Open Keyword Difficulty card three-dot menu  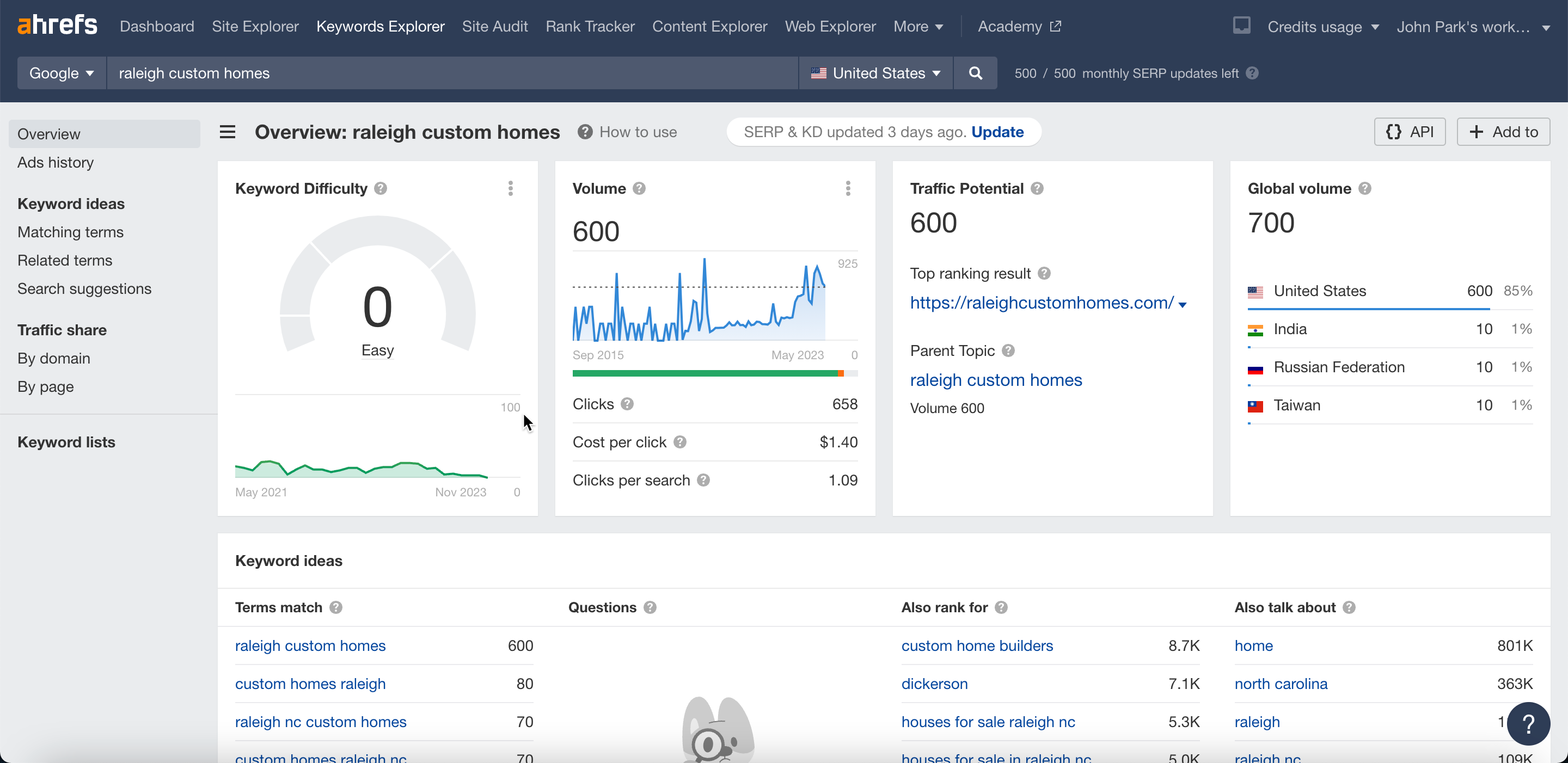point(510,189)
